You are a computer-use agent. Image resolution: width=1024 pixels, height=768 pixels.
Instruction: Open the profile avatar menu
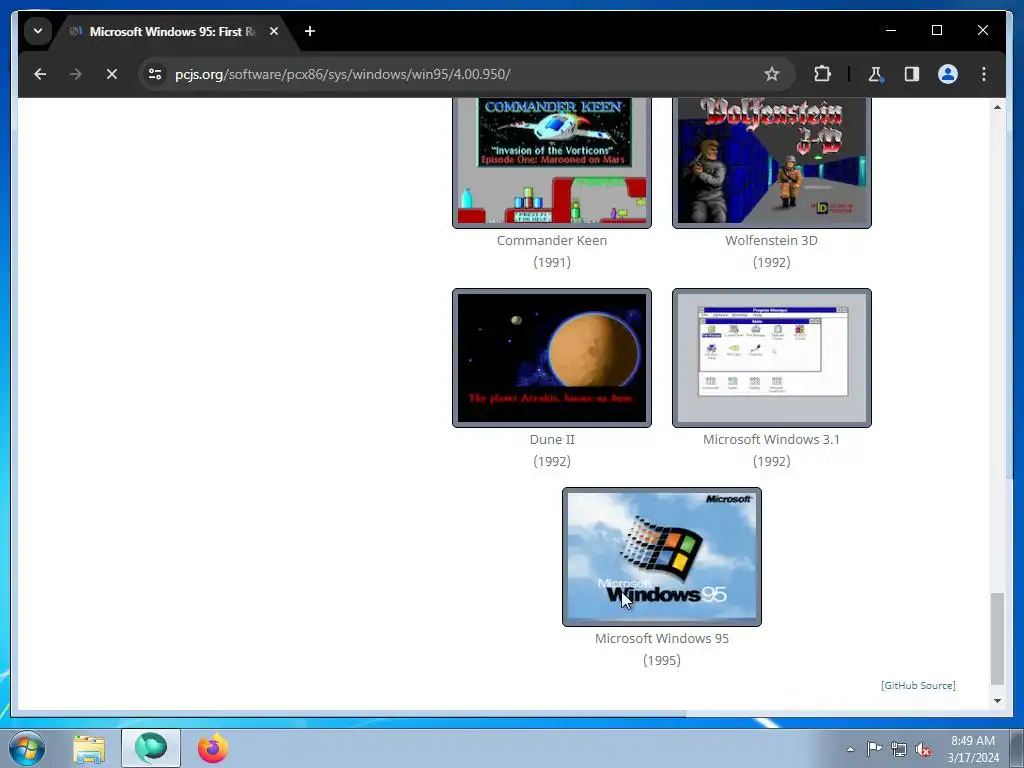coord(948,74)
